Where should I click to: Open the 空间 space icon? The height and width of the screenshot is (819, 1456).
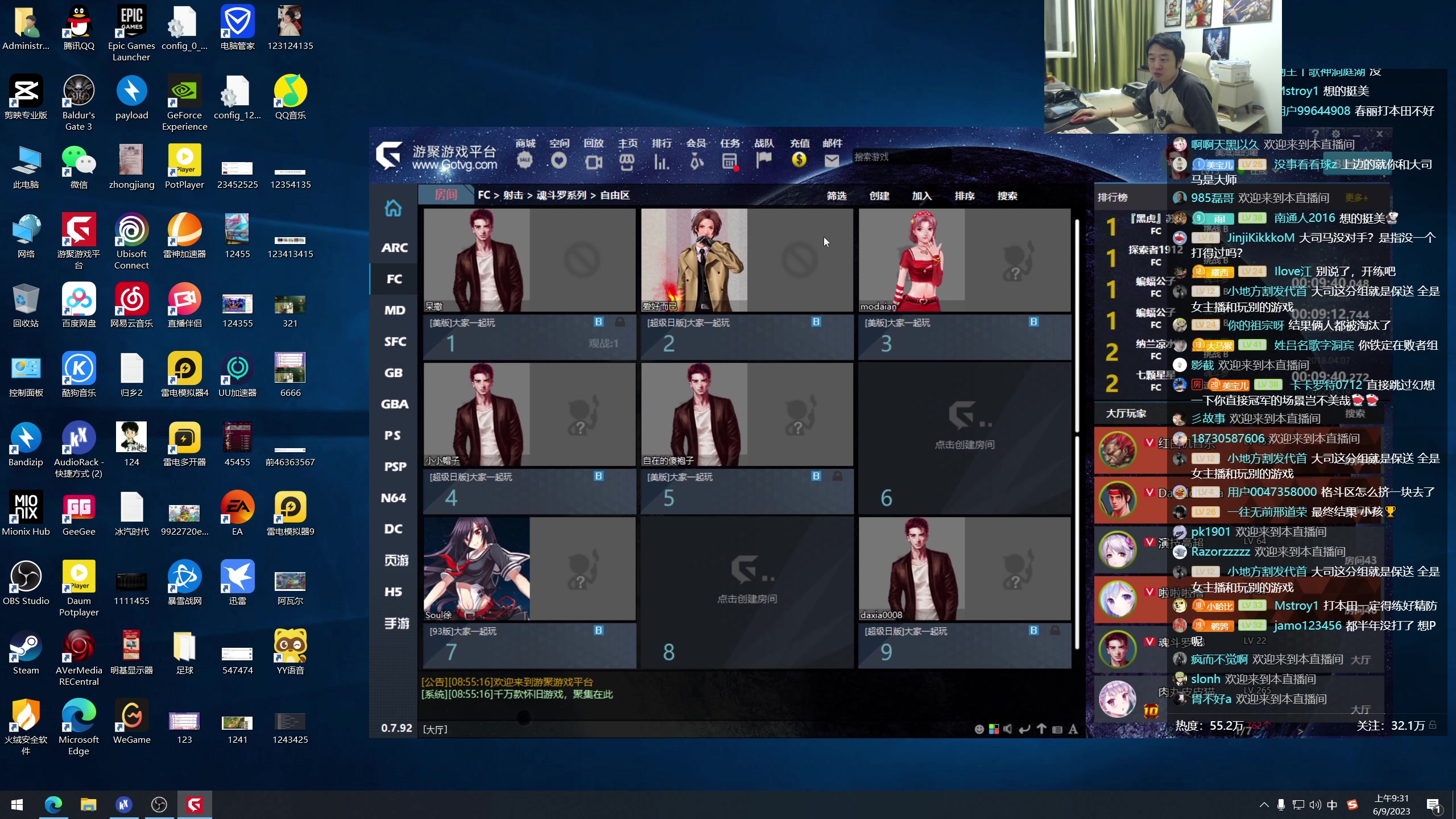point(559,154)
